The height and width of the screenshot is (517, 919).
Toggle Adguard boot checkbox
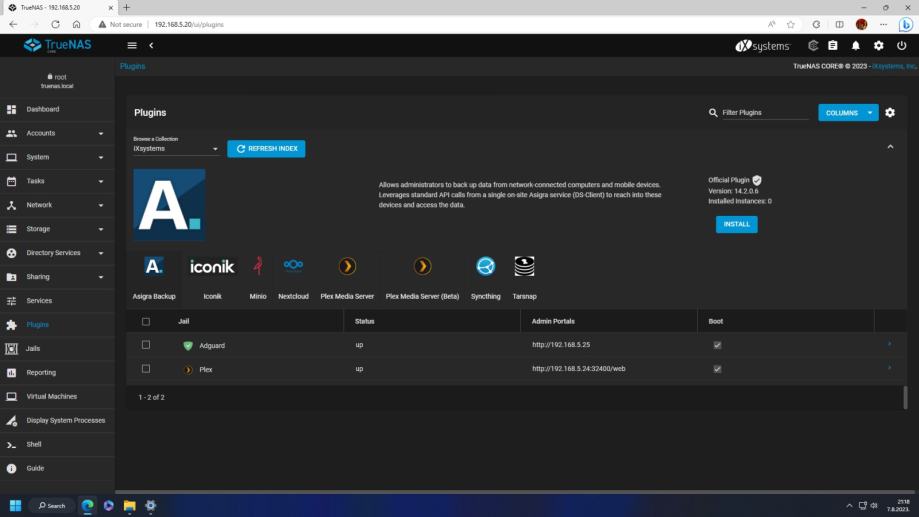[x=717, y=345]
